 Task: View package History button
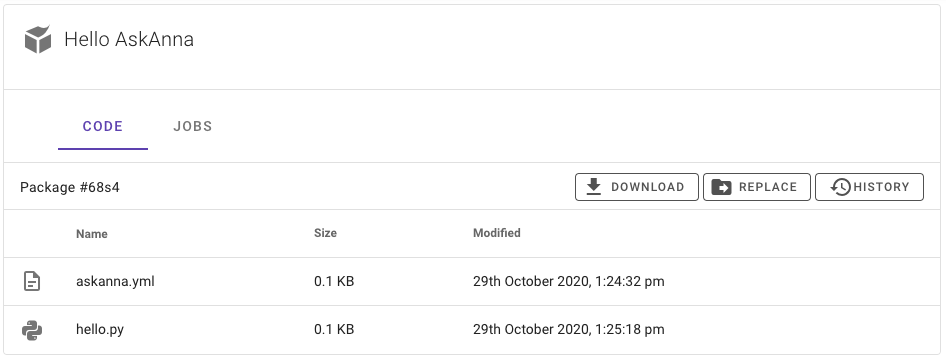pyautogui.click(x=869, y=187)
